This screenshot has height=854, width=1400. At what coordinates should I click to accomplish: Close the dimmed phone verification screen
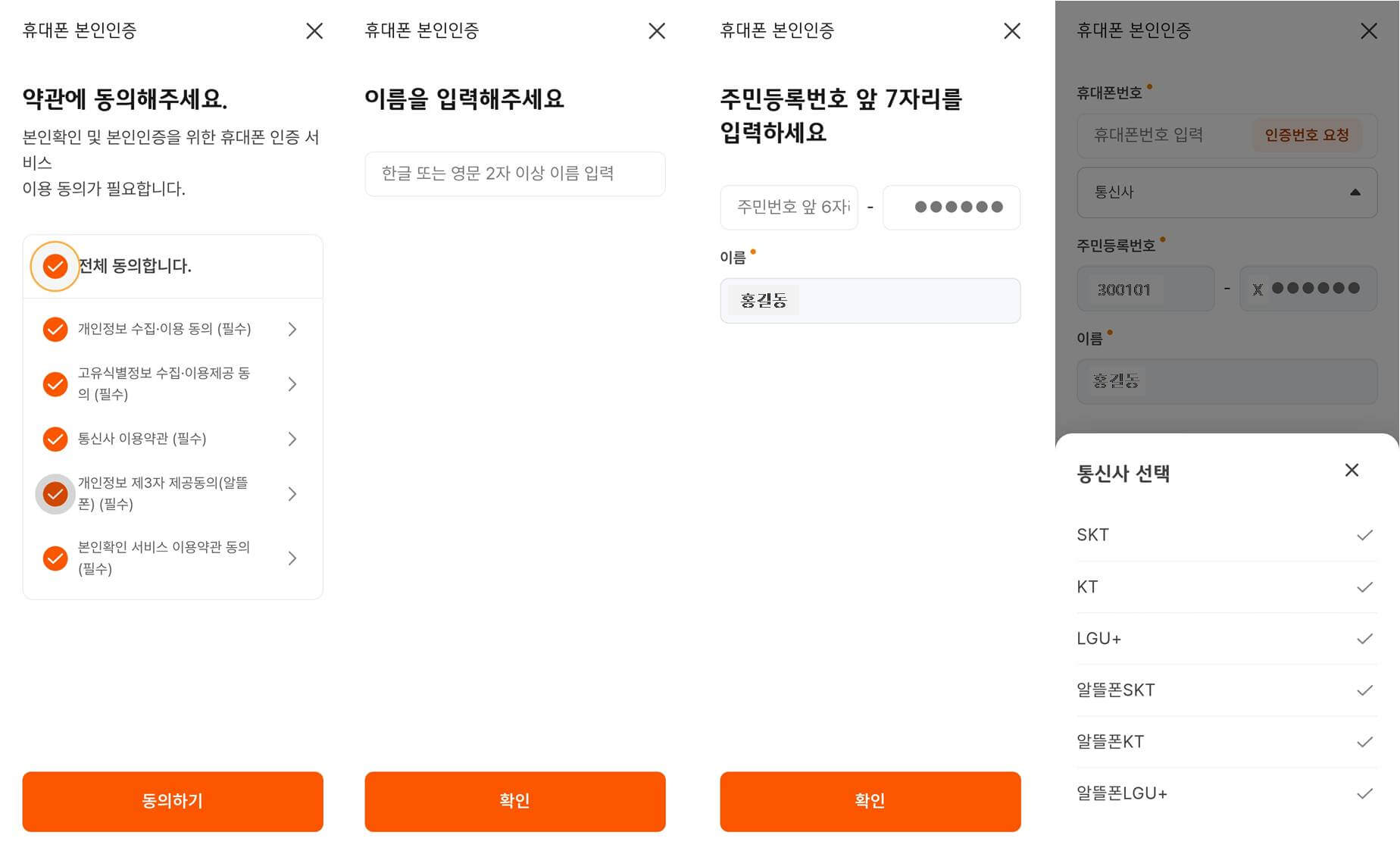coord(1369,31)
